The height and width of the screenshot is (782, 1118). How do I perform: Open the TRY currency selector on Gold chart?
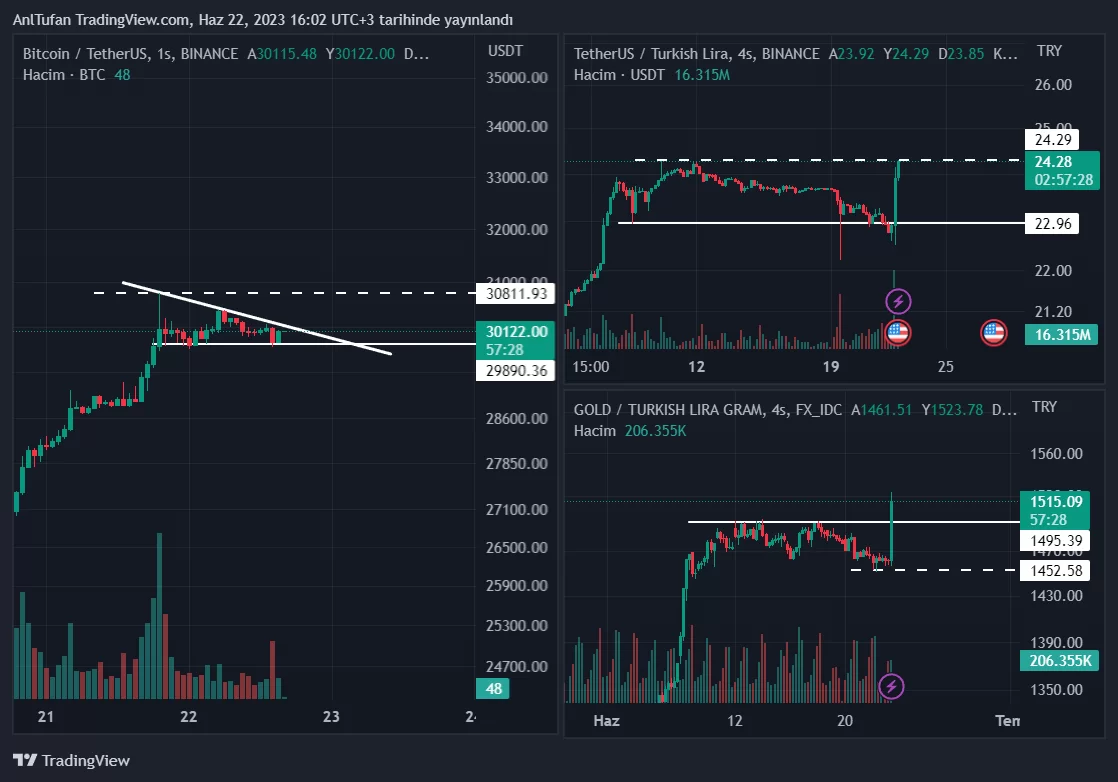coord(1044,406)
